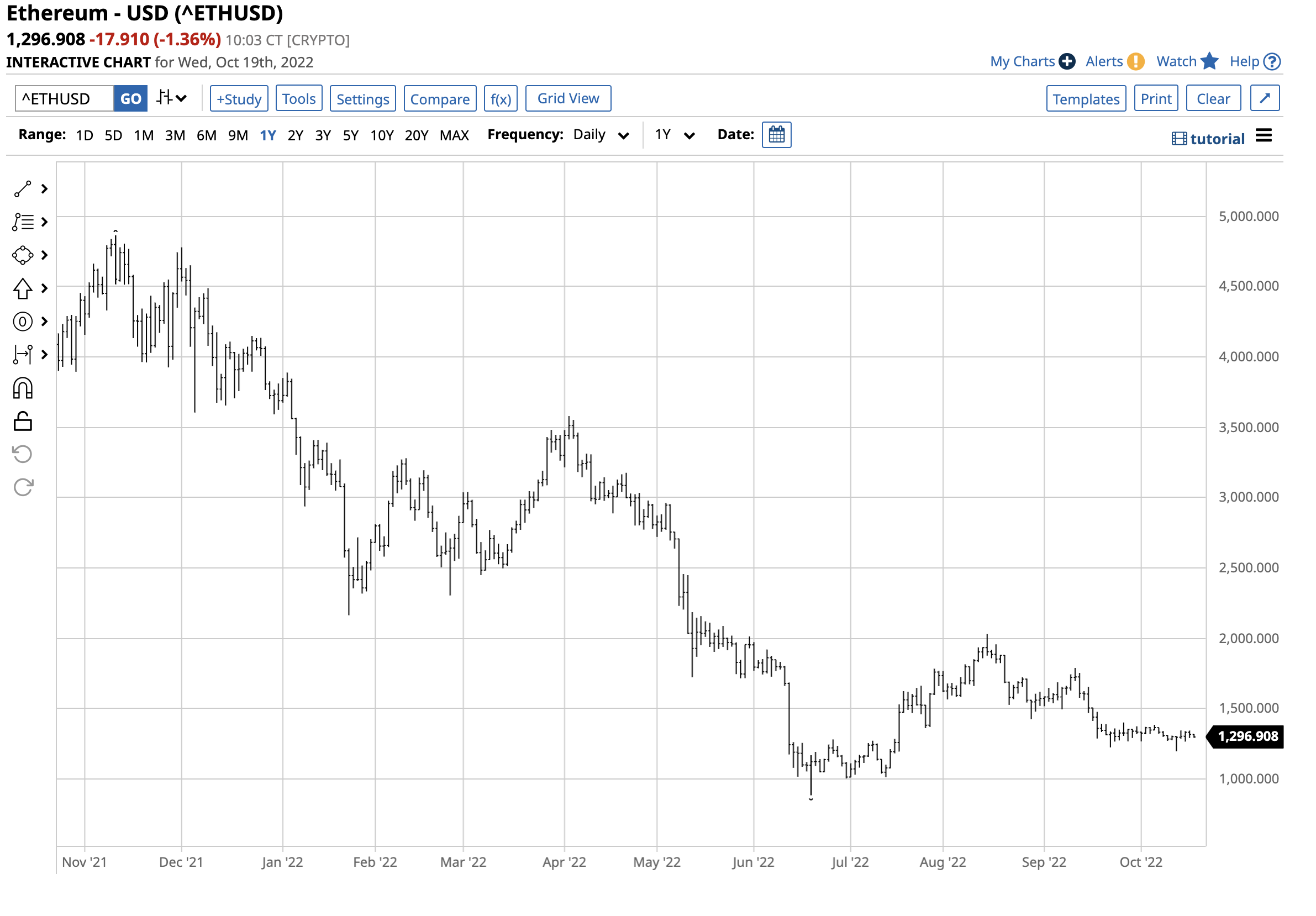Open the date calendar picker icon

coord(777,135)
